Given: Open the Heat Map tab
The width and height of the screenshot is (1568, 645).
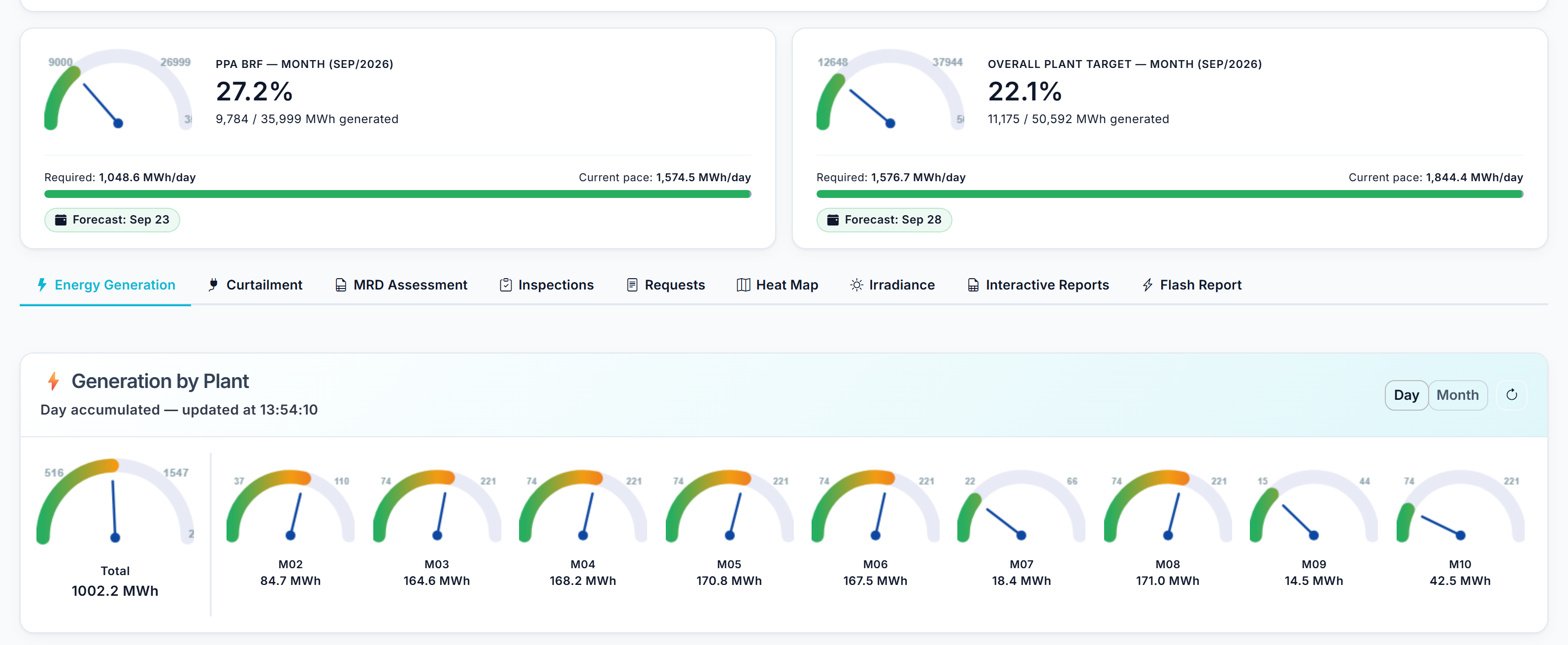Looking at the screenshot, I should (777, 285).
